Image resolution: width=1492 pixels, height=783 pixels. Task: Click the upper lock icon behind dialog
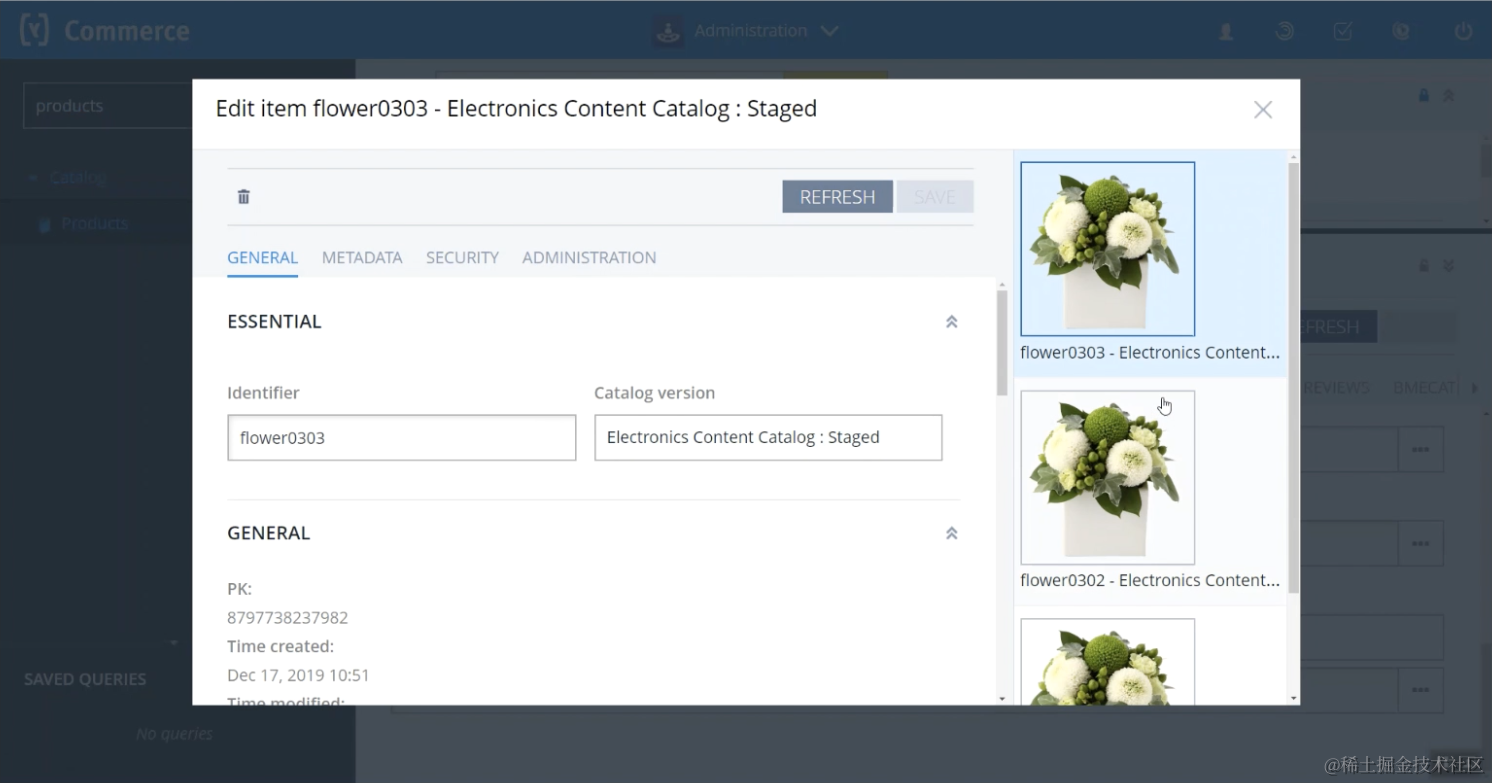pos(1424,96)
